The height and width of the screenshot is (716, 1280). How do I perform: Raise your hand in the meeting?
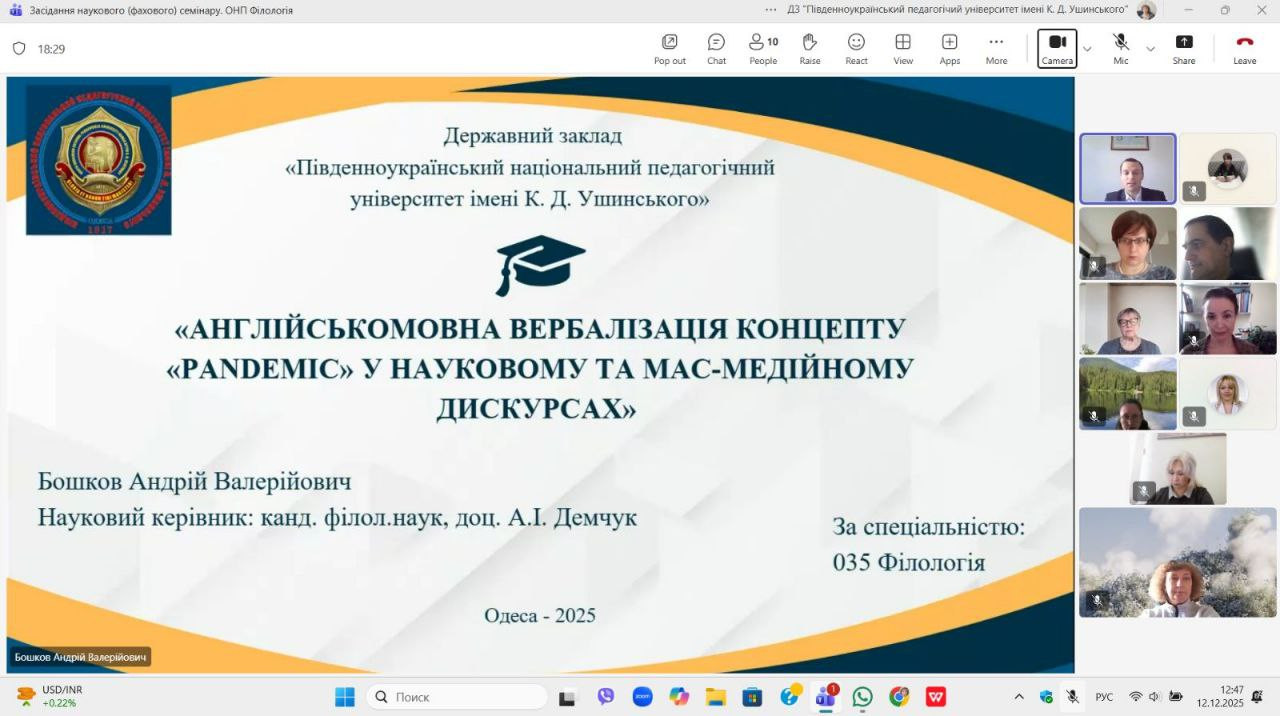click(809, 48)
